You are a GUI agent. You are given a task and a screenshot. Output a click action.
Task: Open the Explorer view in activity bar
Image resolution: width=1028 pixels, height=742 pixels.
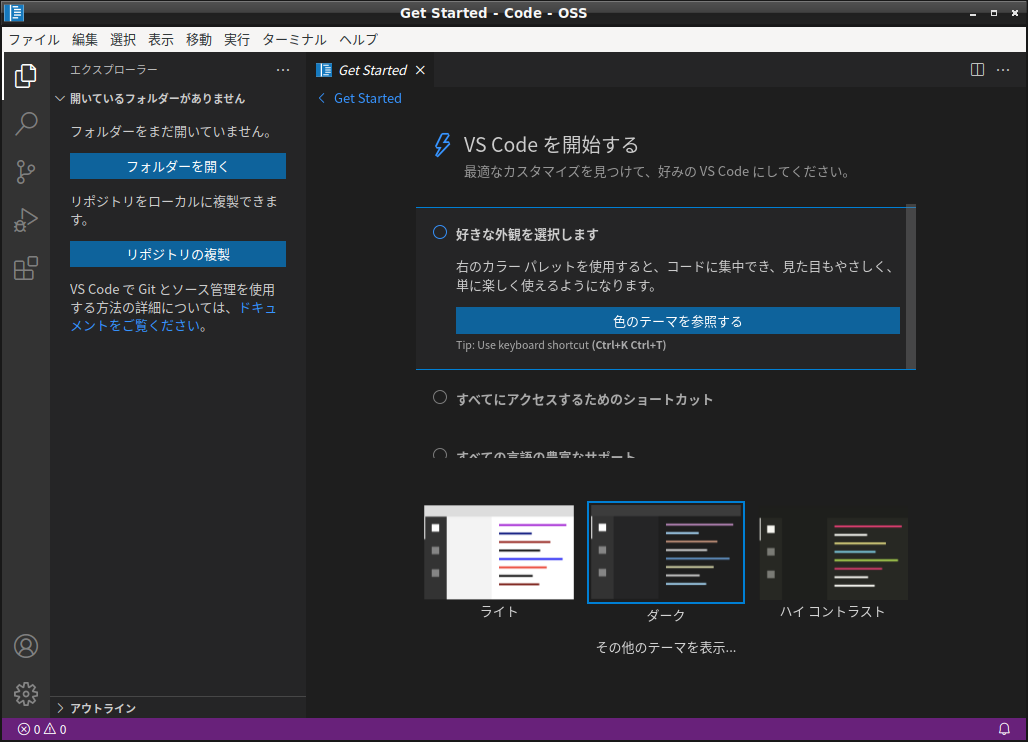click(x=26, y=76)
